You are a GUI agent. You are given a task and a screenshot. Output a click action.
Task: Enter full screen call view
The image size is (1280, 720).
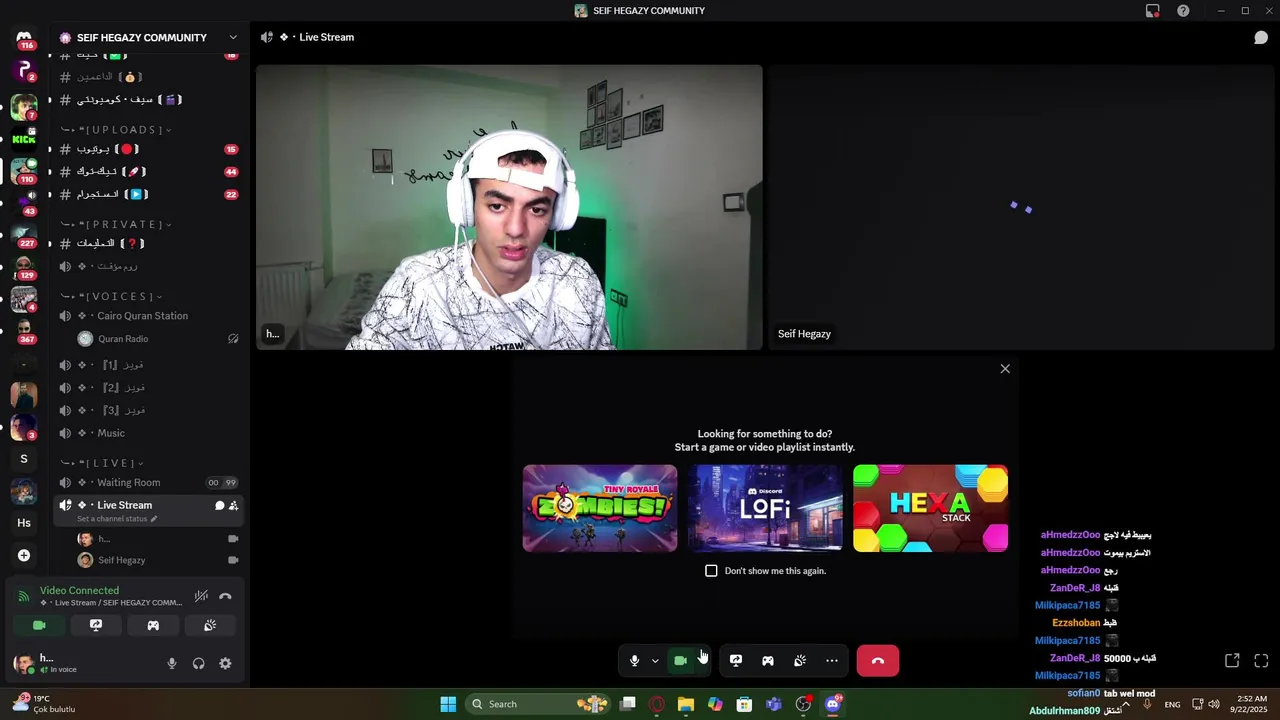(x=1261, y=661)
